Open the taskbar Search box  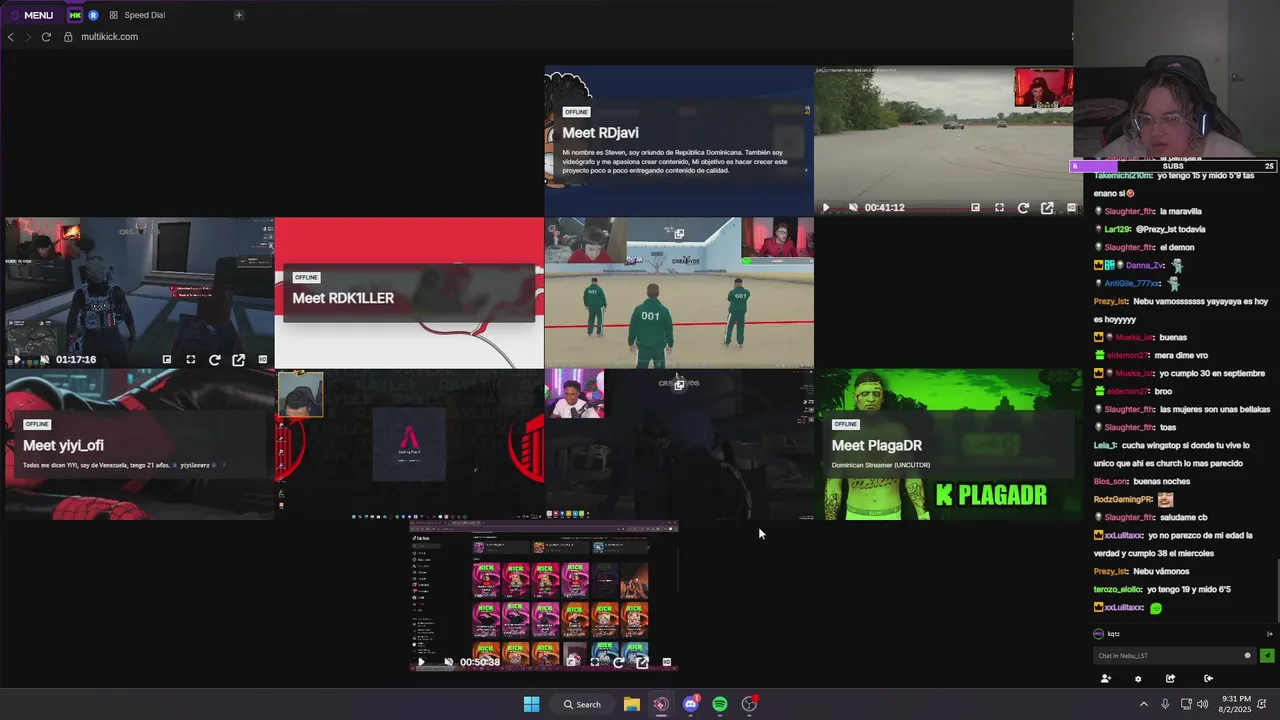pyautogui.click(x=582, y=704)
